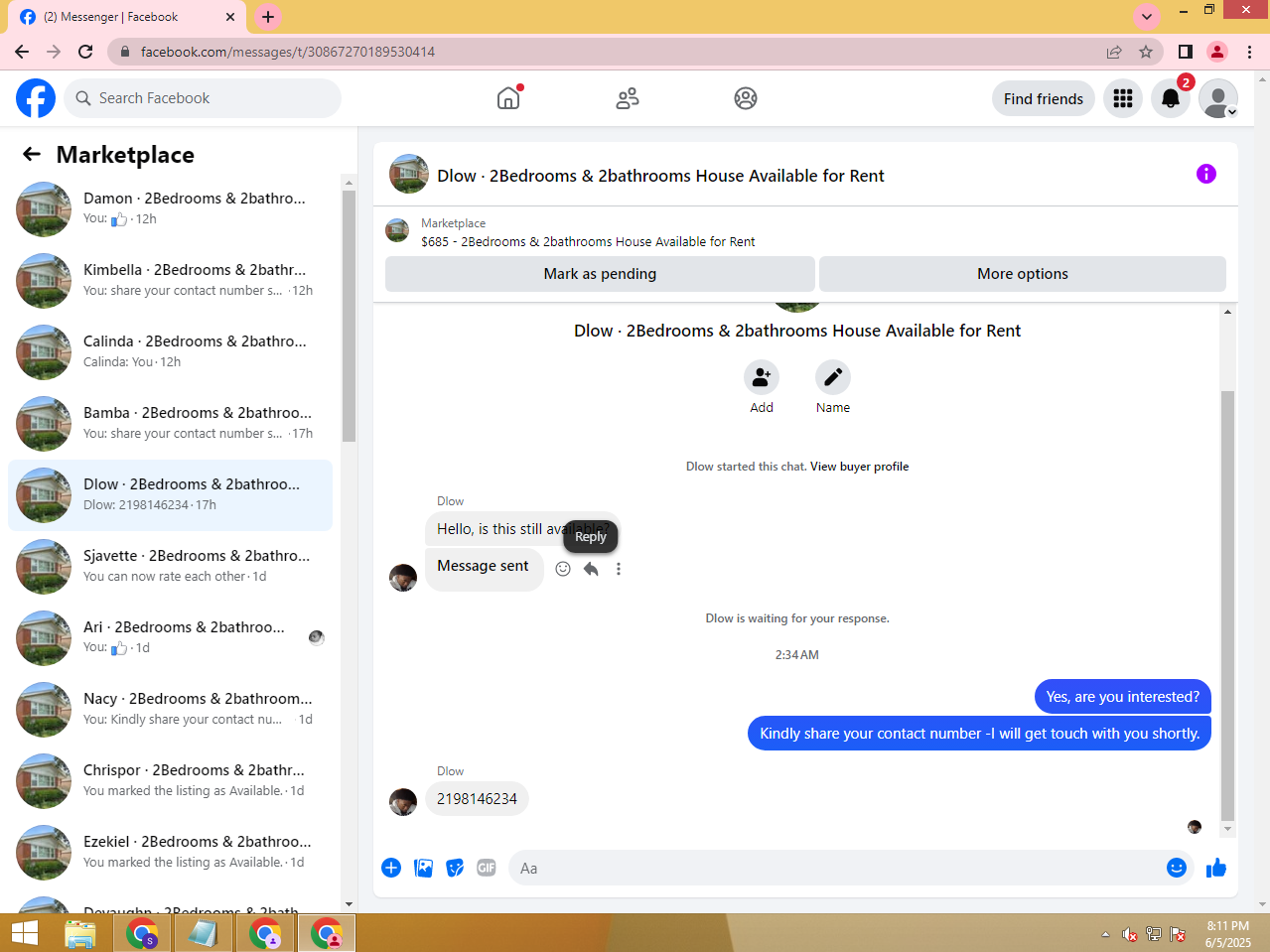Open the Friends icon in top navigation
This screenshot has width=1270, height=952.
point(628,98)
